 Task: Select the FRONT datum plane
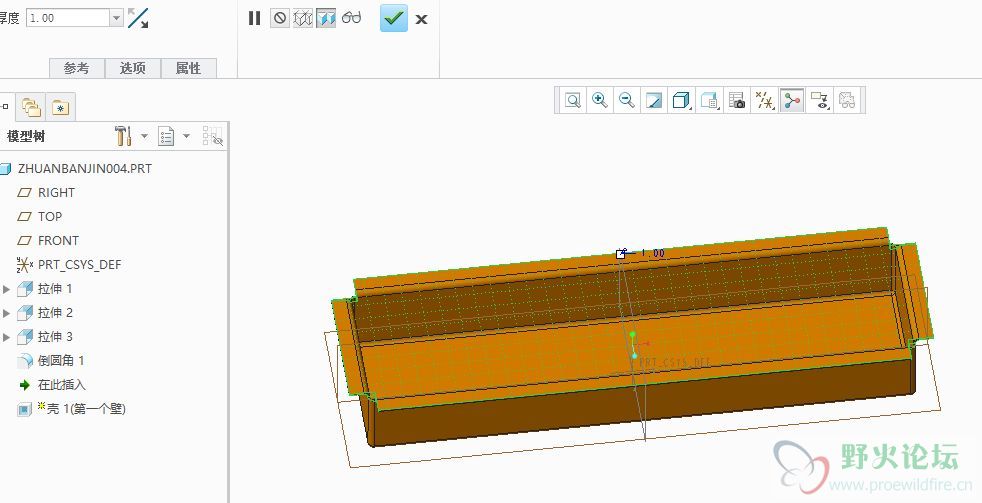pyautogui.click(x=58, y=241)
